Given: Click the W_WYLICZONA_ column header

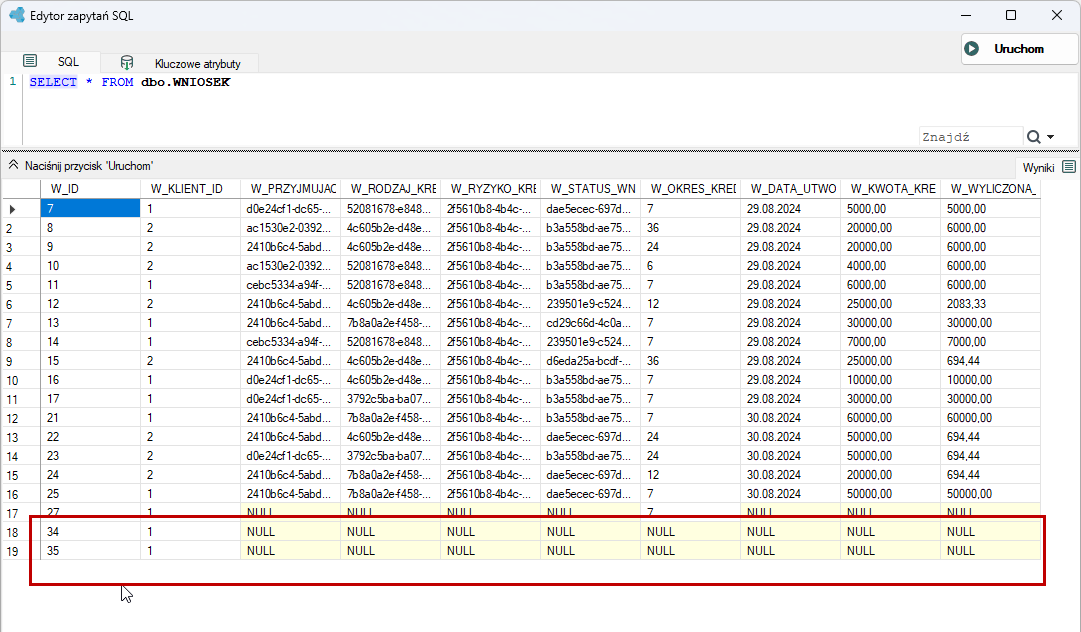Looking at the screenshot, I should tap(990, 189).
